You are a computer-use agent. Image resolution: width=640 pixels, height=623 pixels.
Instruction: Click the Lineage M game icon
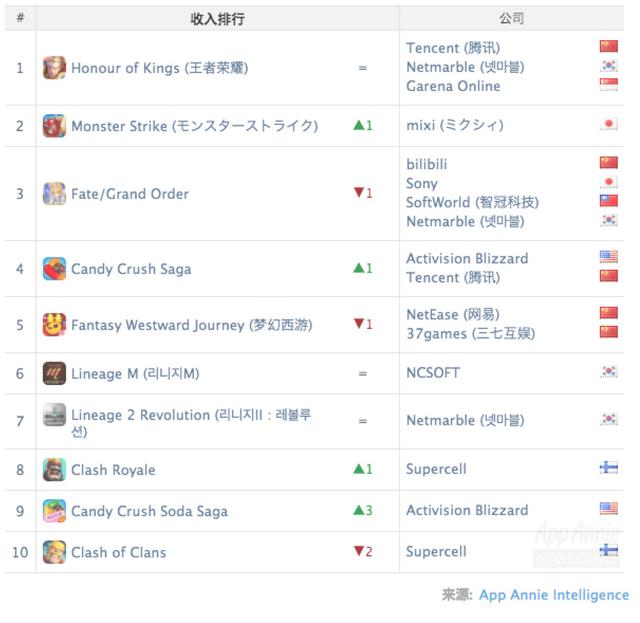point(54,374)
